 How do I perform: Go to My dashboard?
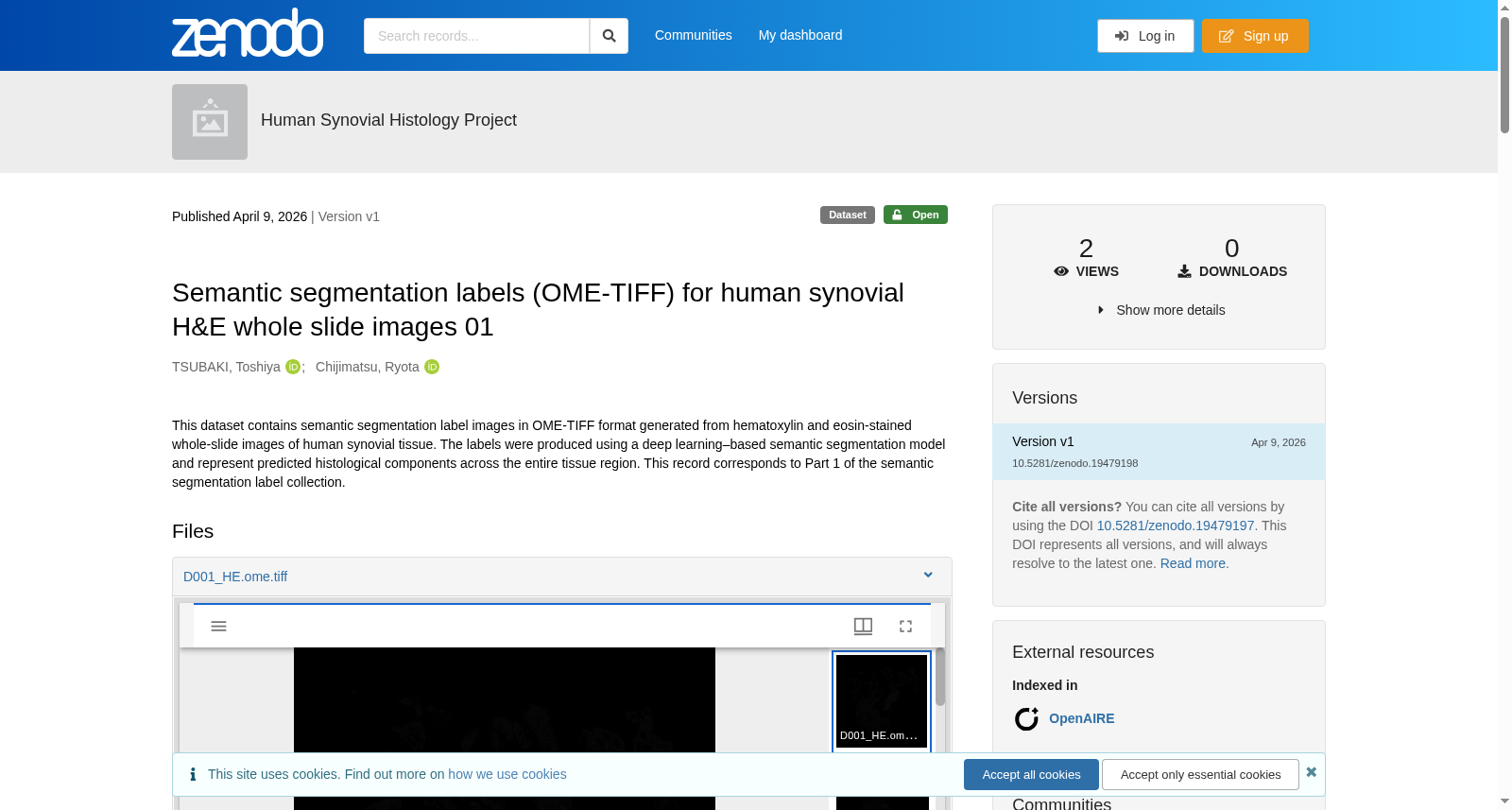tap(800, 35)
